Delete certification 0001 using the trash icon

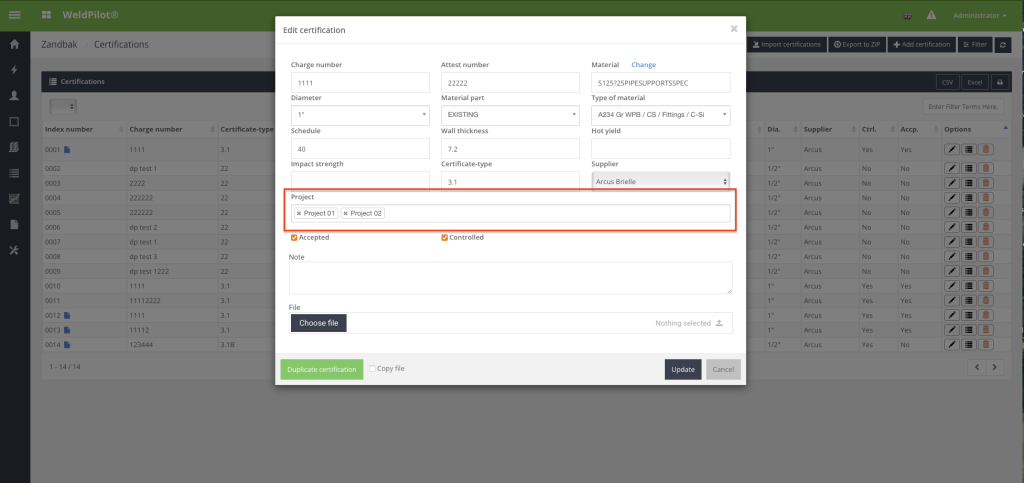[x=986, y=150]
